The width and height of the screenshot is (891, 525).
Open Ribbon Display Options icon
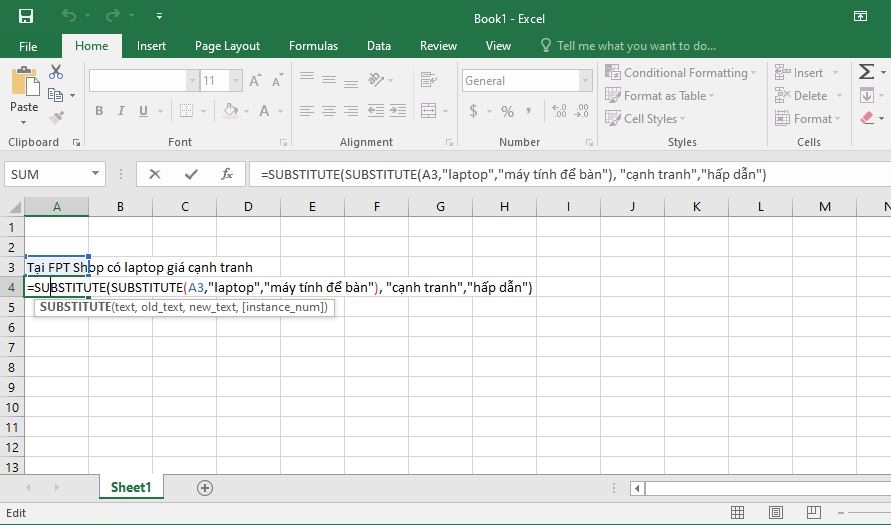[x=860, y=16]
